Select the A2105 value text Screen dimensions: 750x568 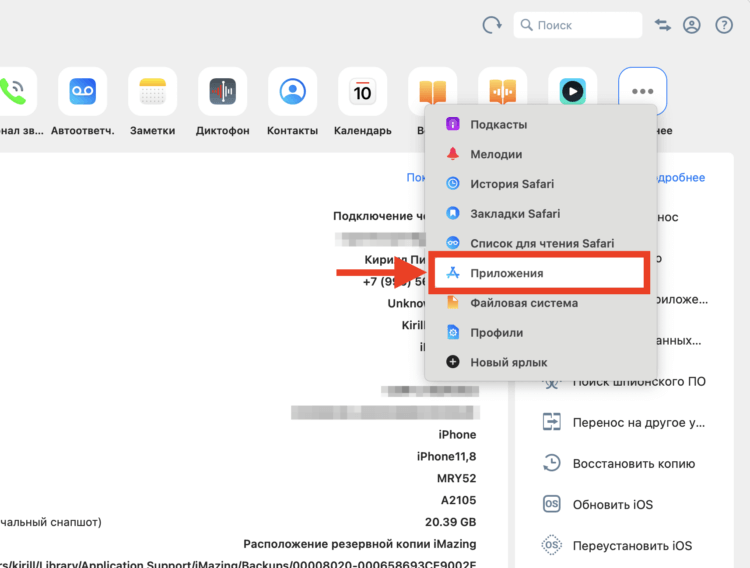tap(458, 501)
